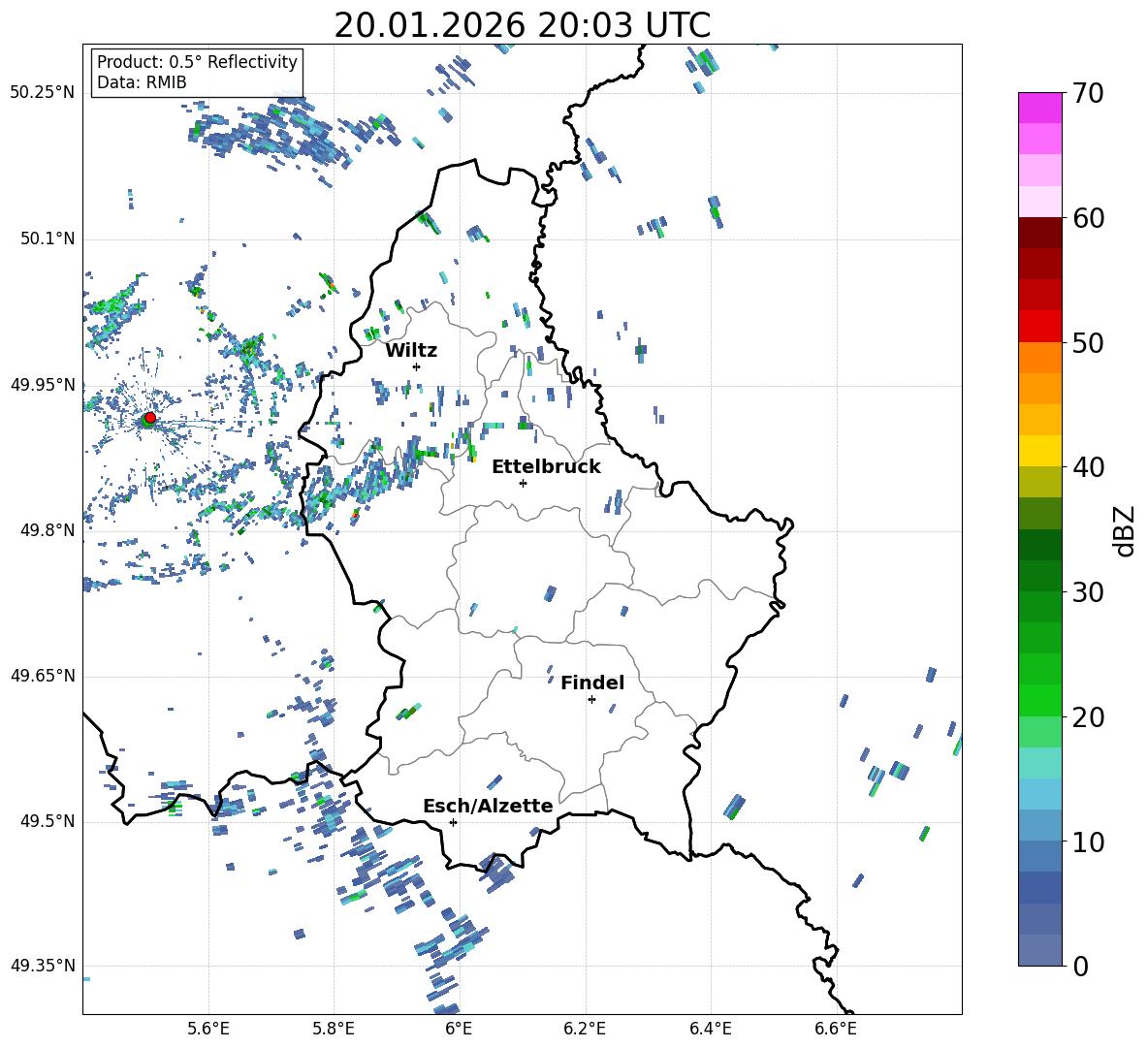
Task: Click the cross marker below Findel
Action: (x=591, y=700)
